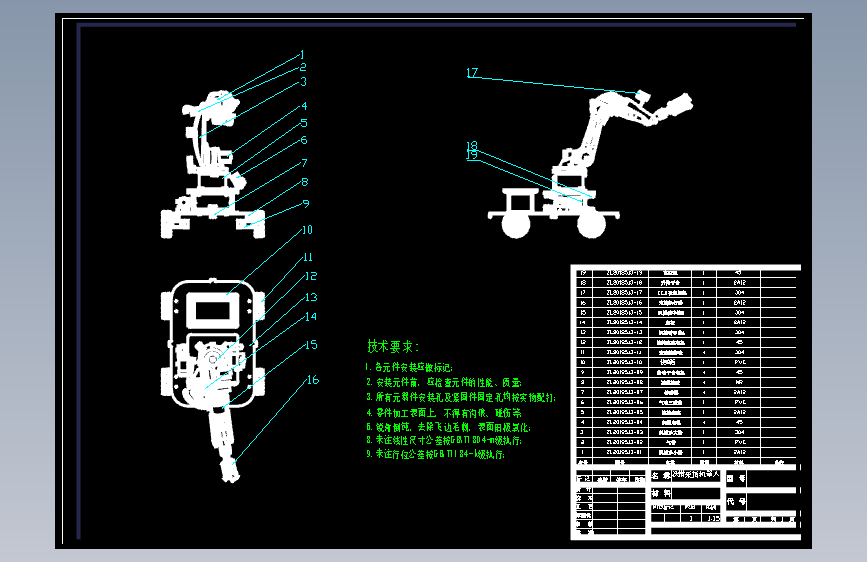Click the '图号' label in the title block
Viewport: 867px width, 562px height.
(x=736, y=478)
